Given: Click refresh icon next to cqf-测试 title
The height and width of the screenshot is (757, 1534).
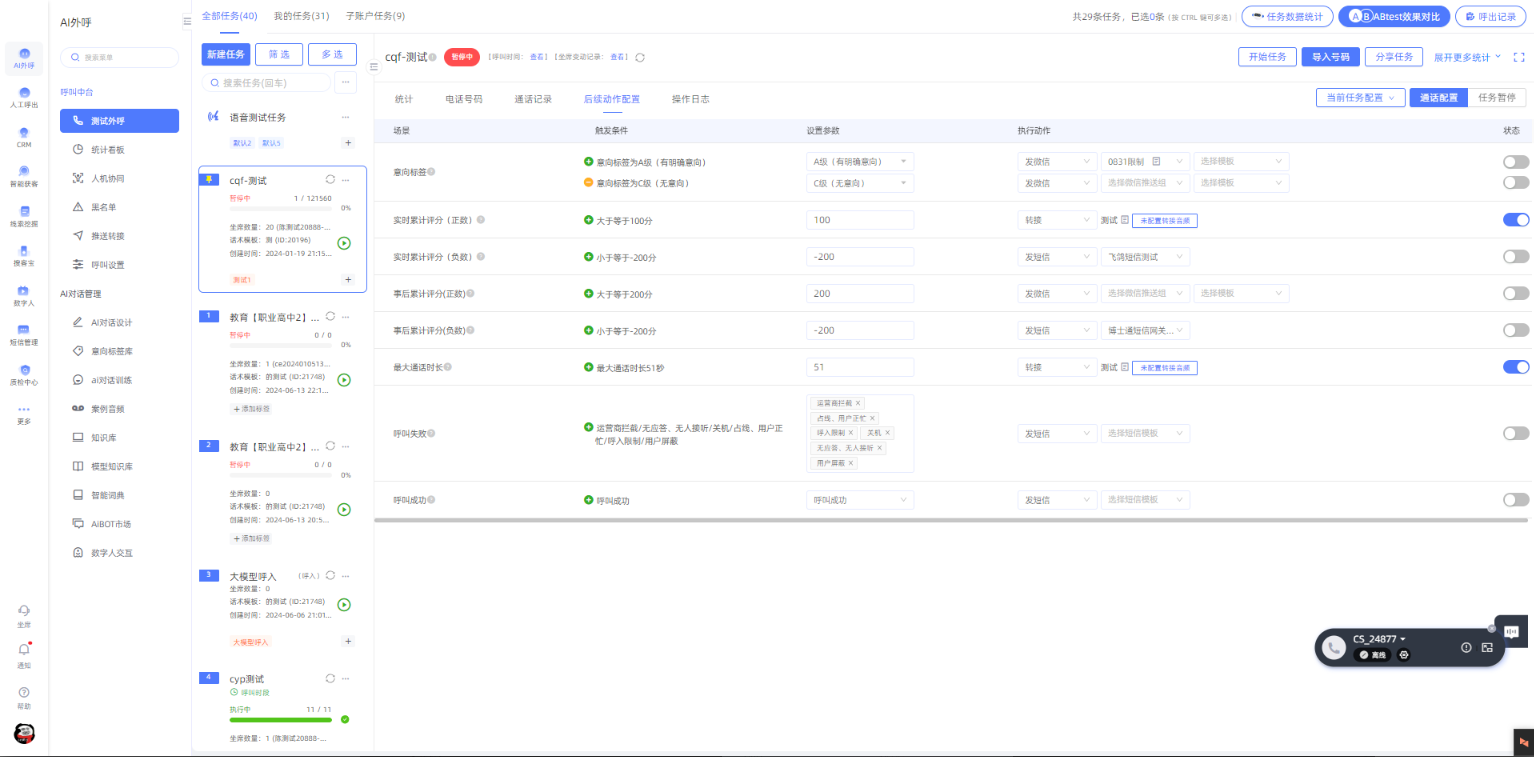Looking at the screenshot, I should pyautogui.click(x=640, y=57).
